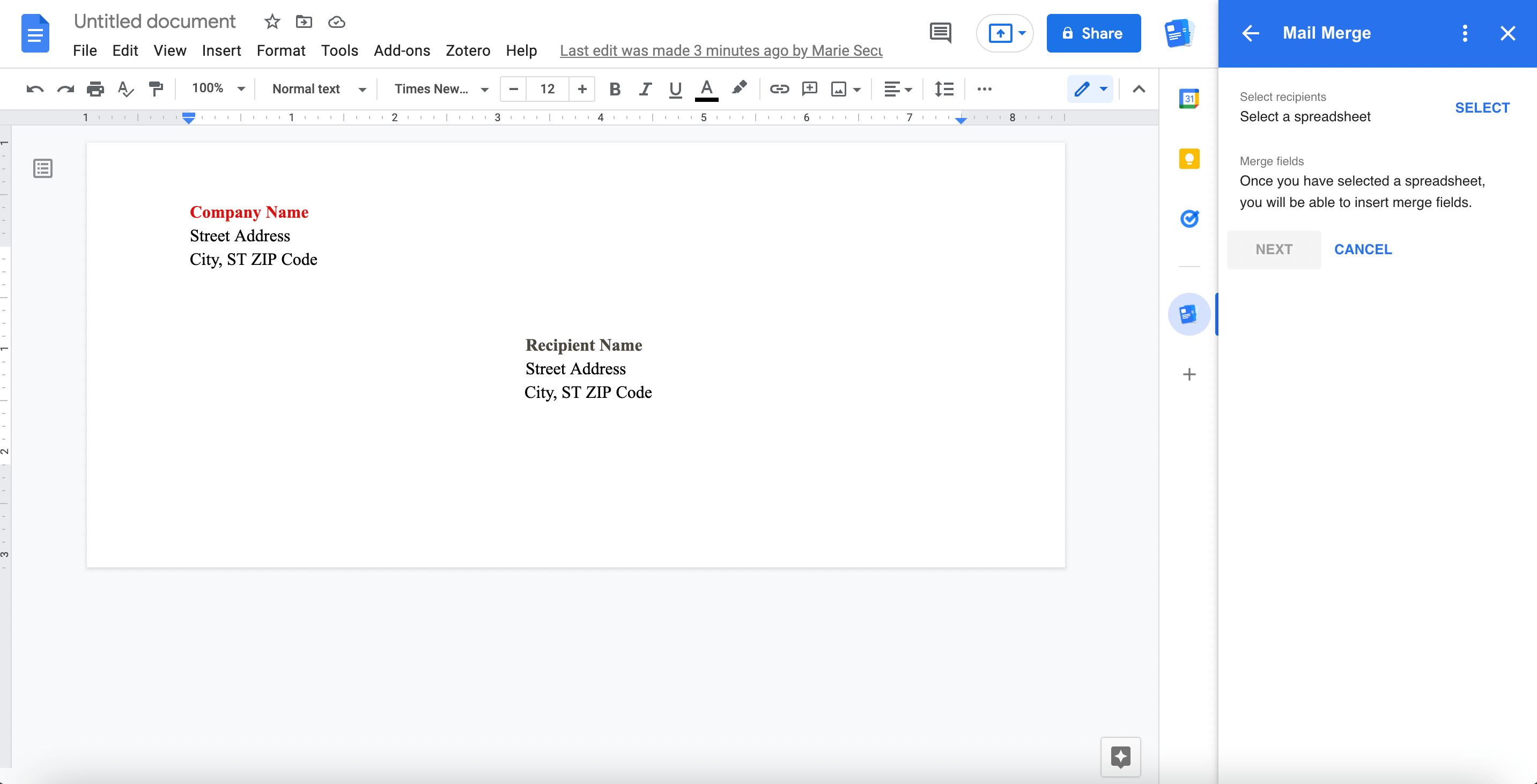Click the add new sidebar panel plus icon
The image size is (1537, 784).
(1189, 374)
